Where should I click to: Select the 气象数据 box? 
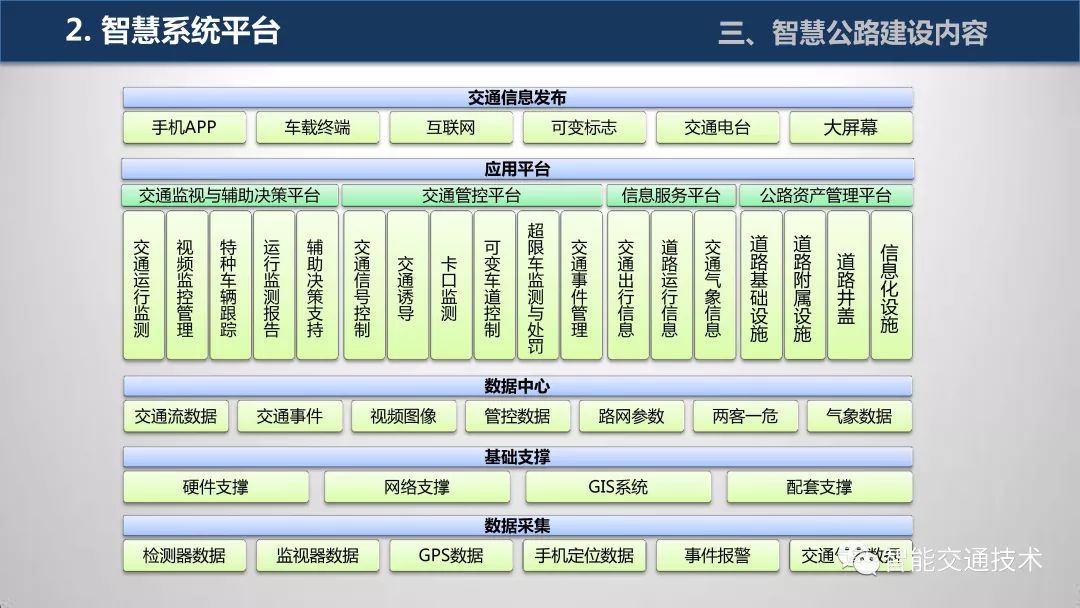(860, 416)
